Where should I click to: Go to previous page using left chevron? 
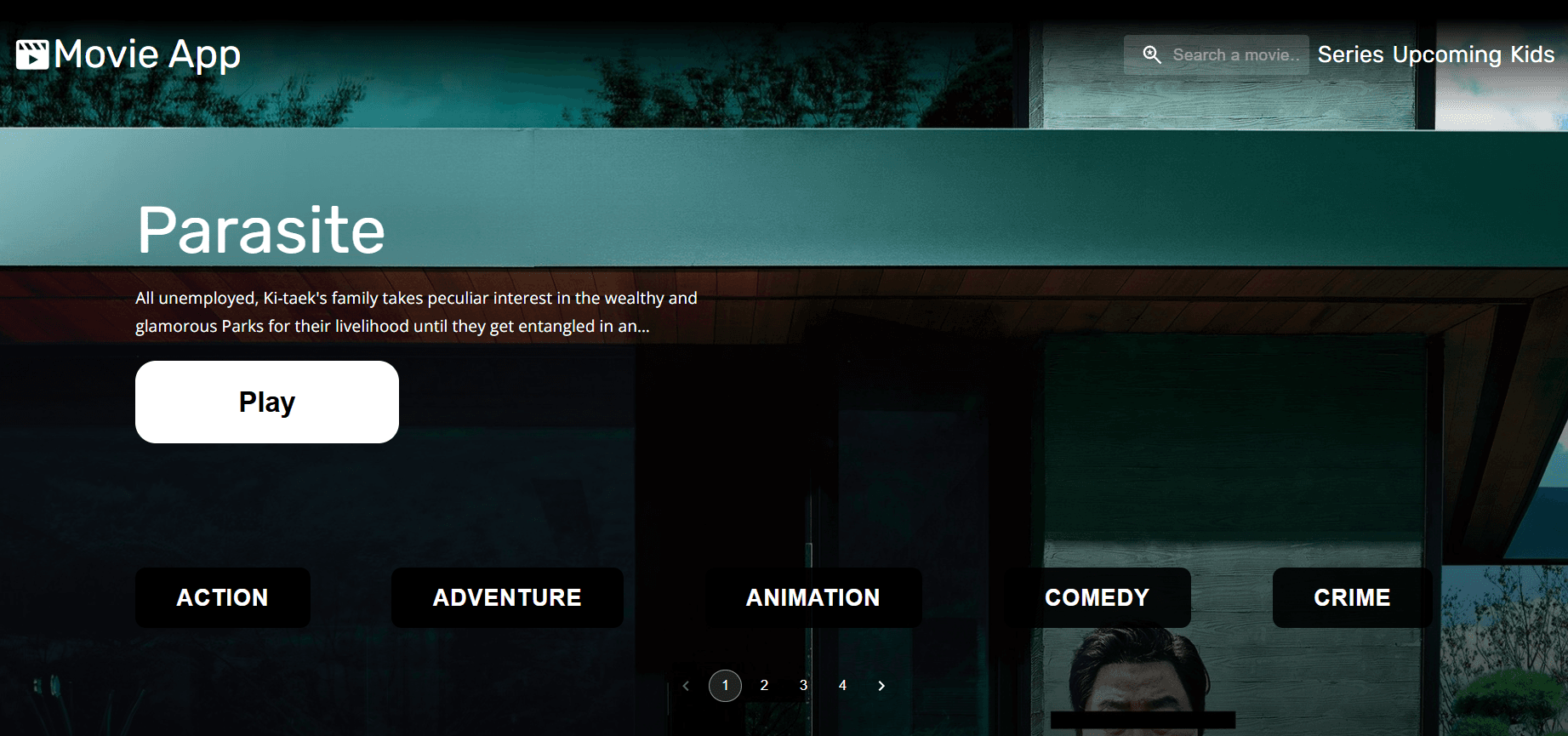click(686, 686)
